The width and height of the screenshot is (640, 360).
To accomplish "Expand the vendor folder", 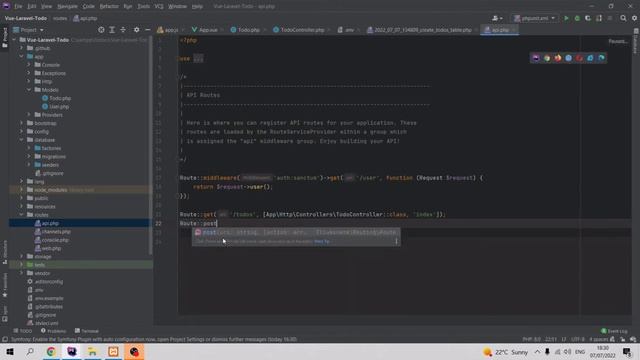I will 22,273.
